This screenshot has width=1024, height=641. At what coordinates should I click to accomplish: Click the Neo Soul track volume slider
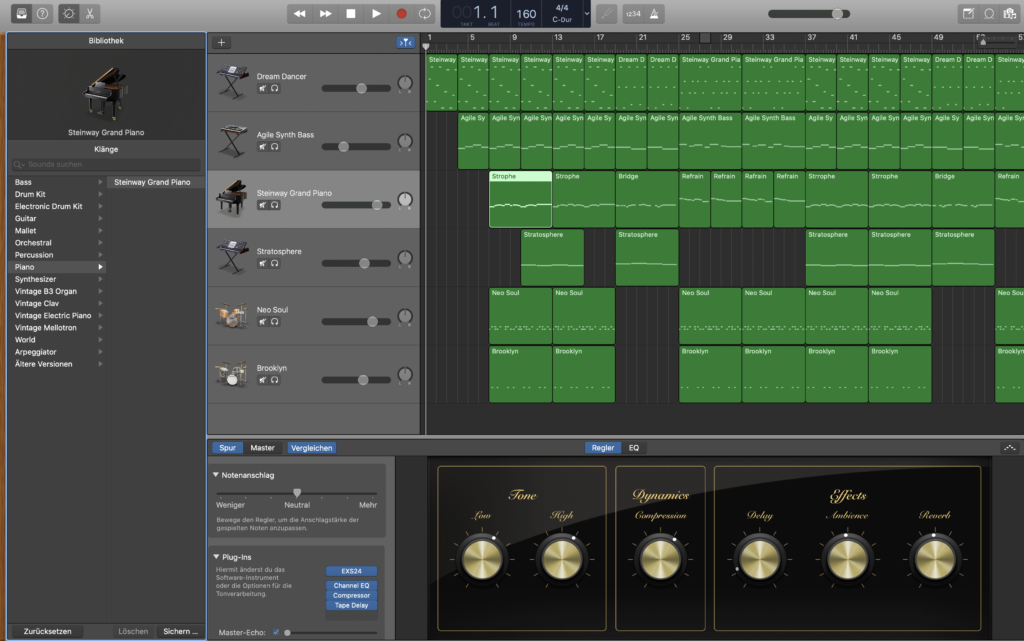[372, 322]
